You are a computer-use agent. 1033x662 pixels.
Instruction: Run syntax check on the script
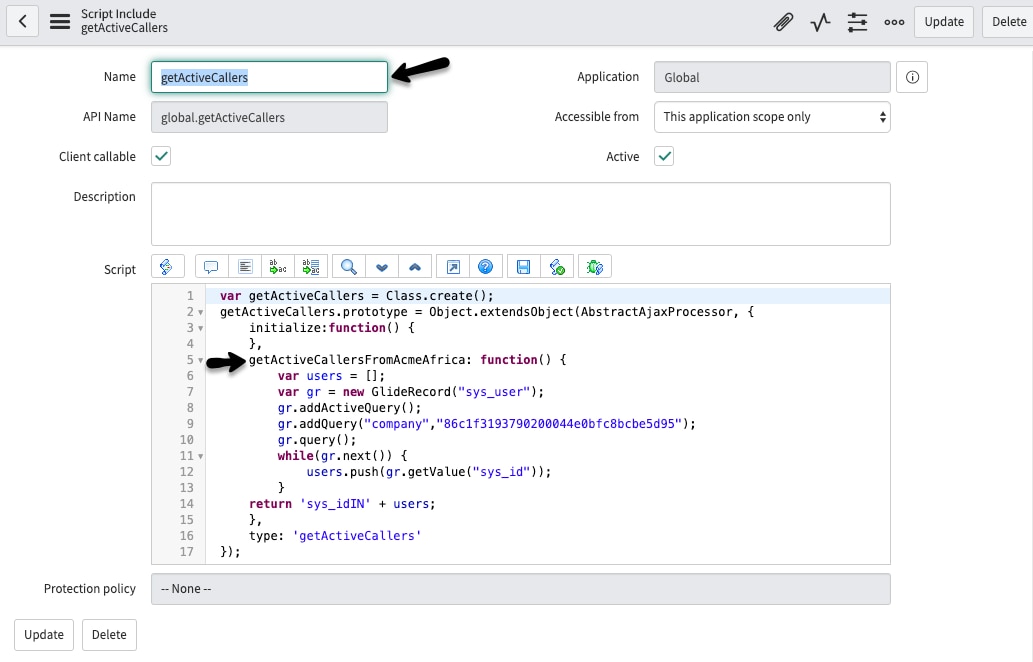(x=557, y=266)
